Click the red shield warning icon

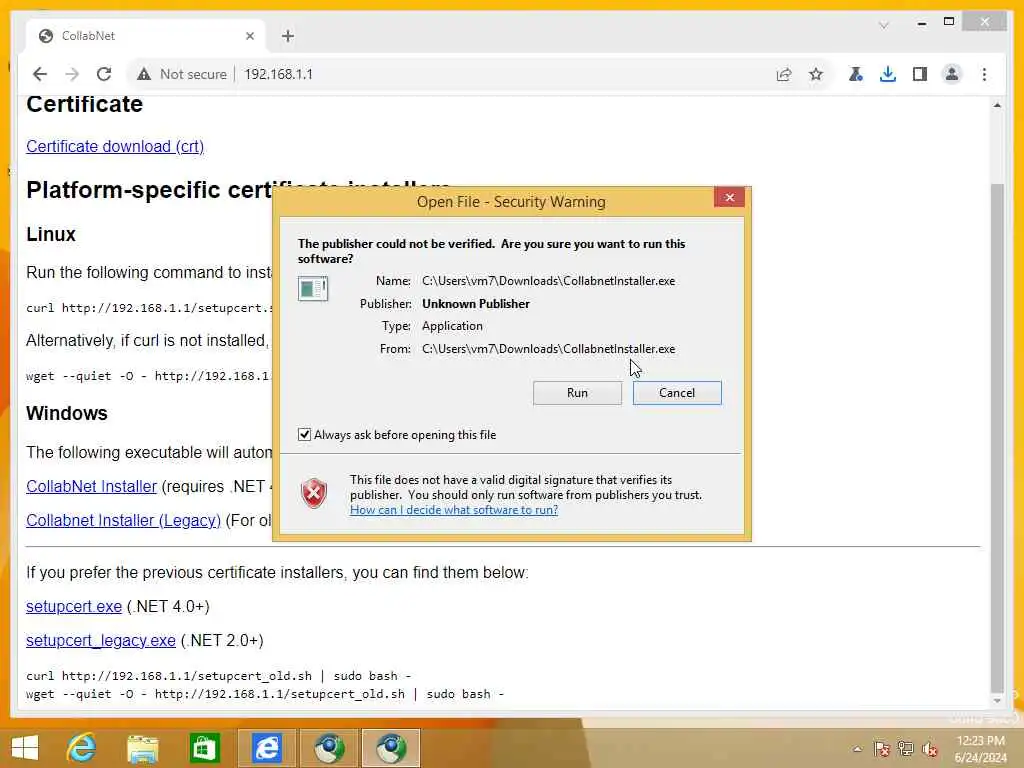[313, 493]
